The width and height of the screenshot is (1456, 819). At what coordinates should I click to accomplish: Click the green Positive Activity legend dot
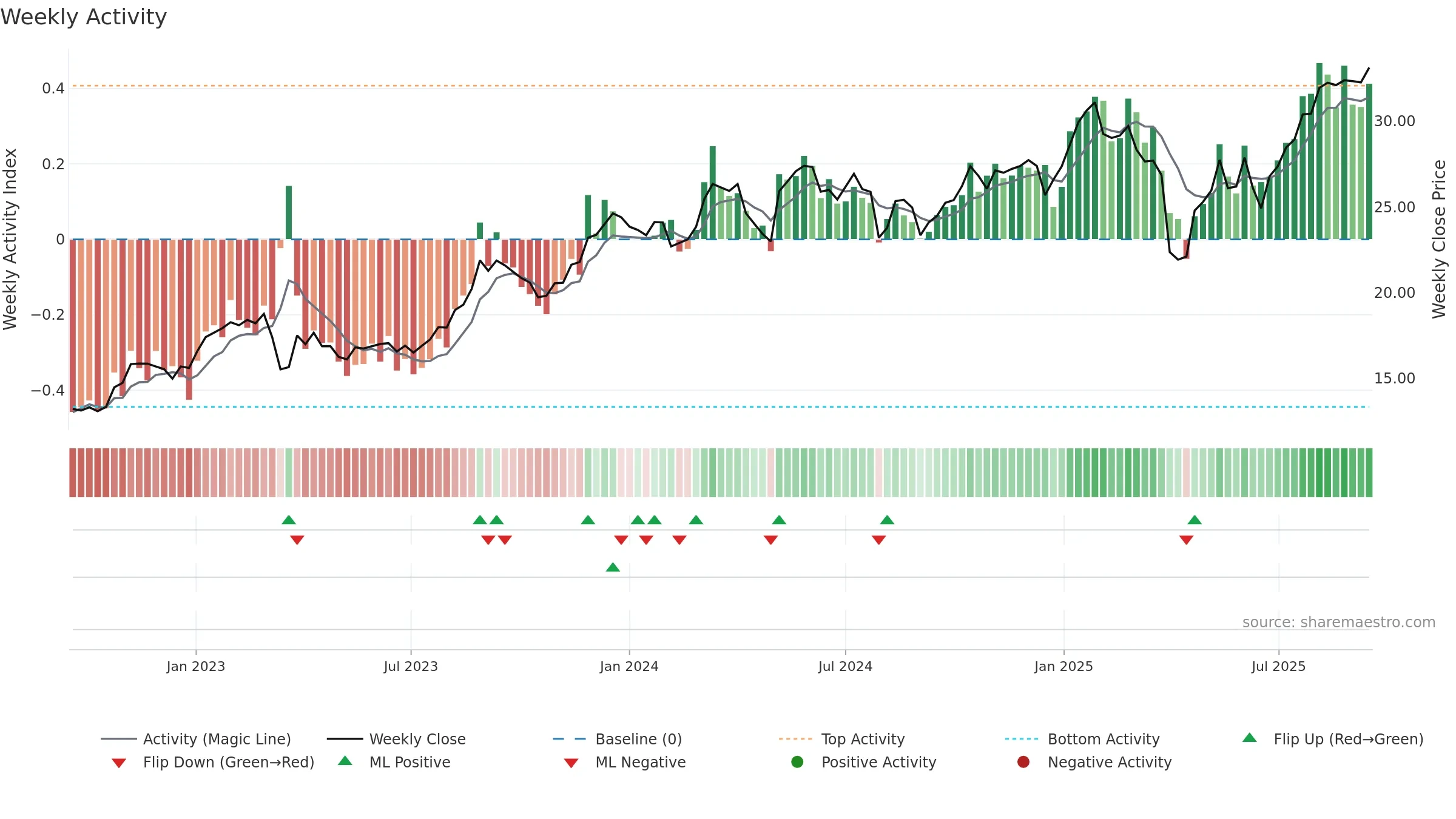coord(798,762)
